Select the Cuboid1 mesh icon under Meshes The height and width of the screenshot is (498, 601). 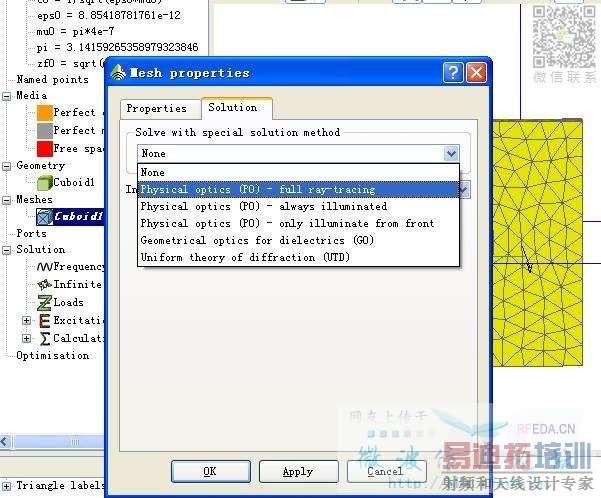[x=44, y=217]
